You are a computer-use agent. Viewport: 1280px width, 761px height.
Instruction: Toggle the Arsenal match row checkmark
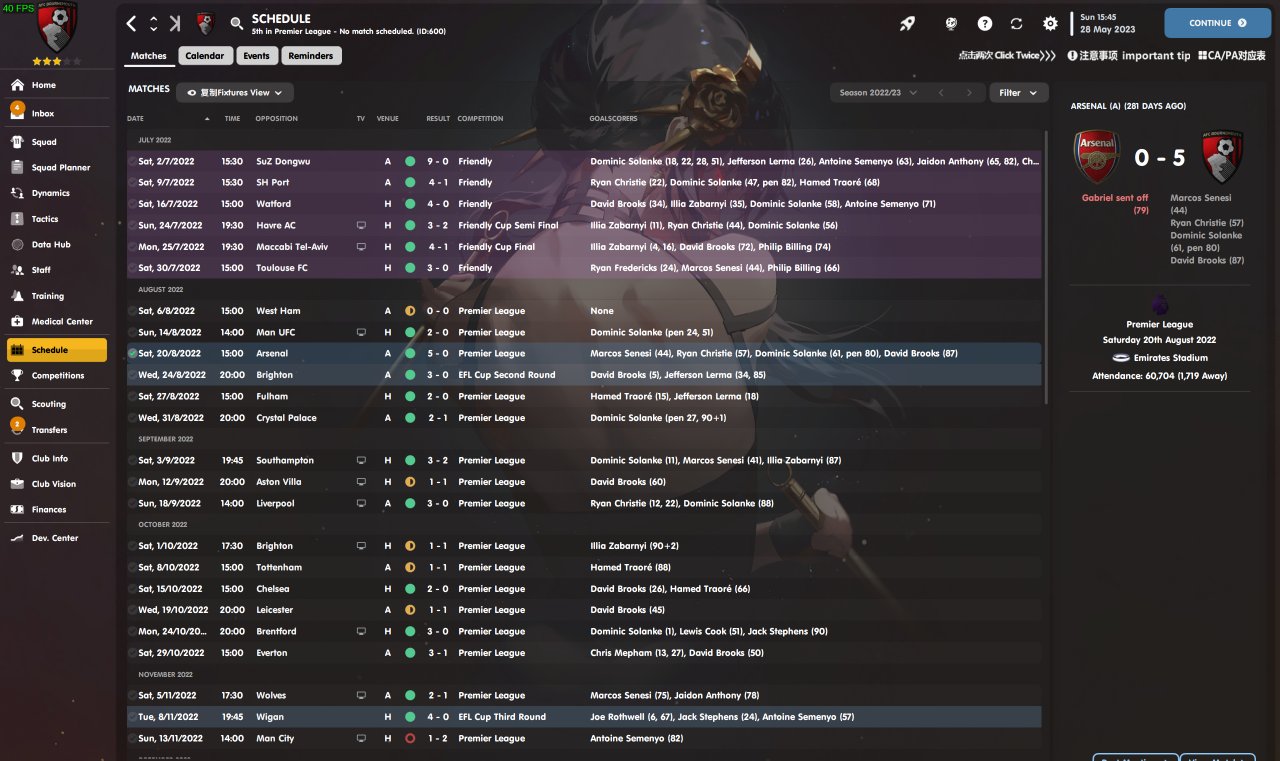pyautogui.click(x=133, y=353)
